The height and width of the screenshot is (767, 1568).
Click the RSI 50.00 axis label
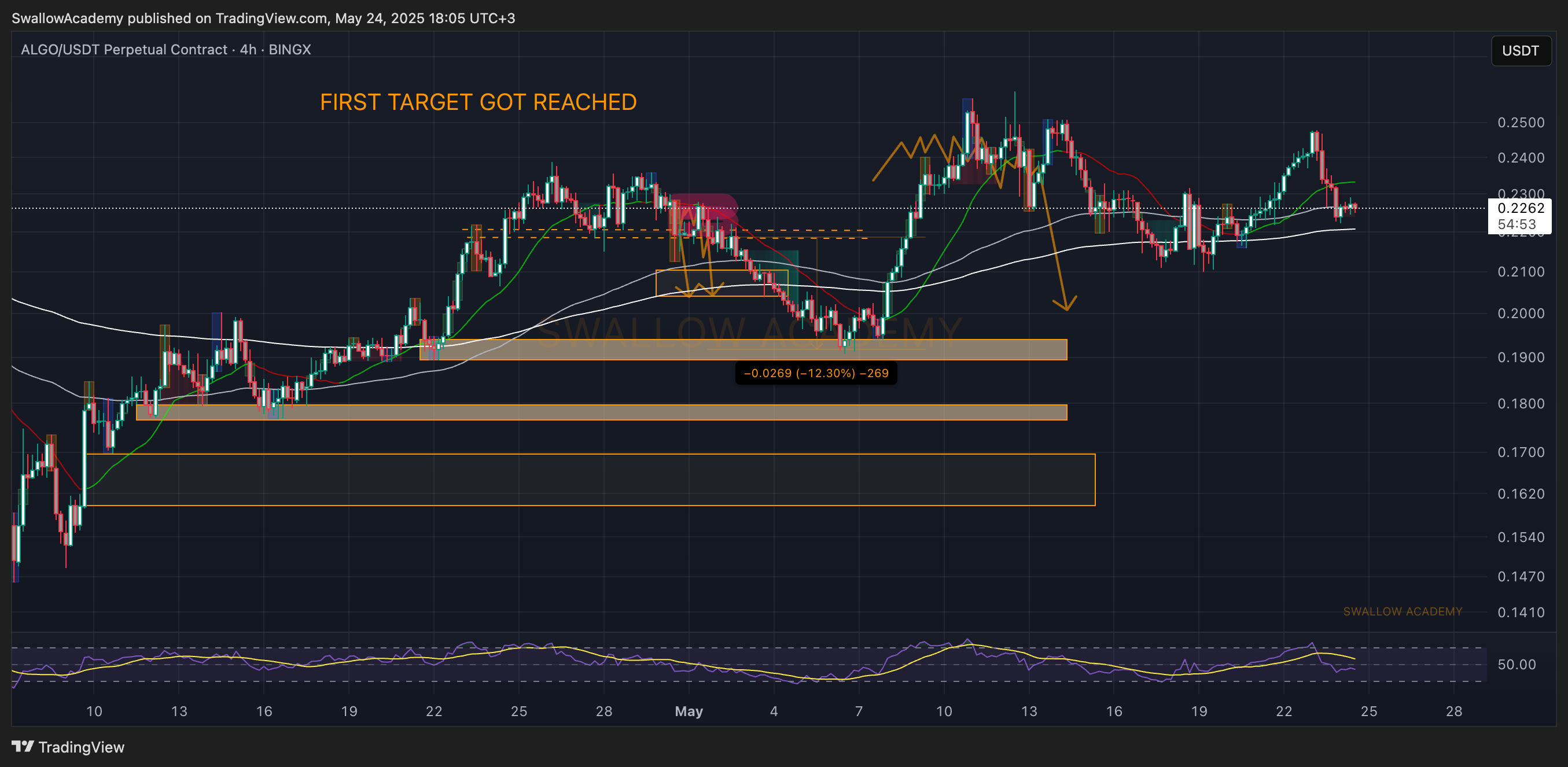1517,664
